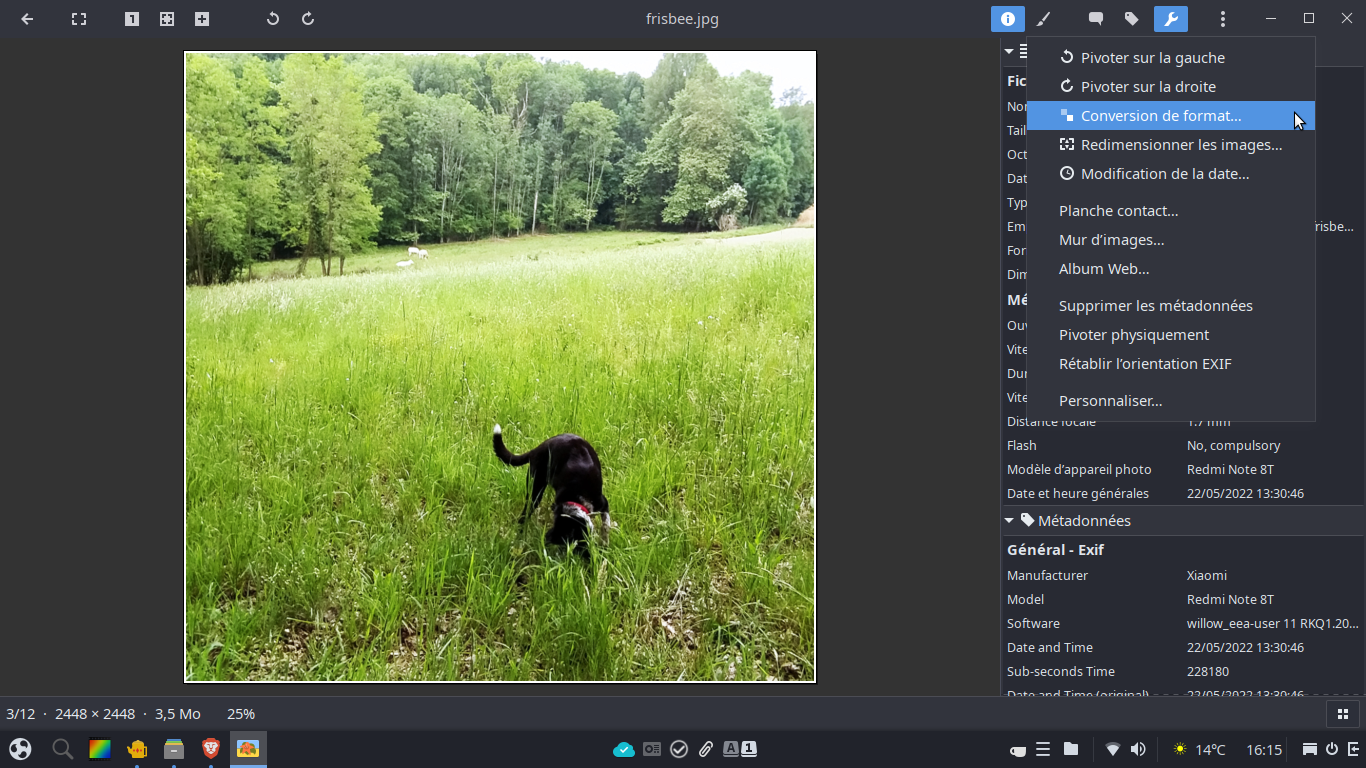Click 'Supprimer les métadonnées' option
The width and height of the screenshot is (1366, 768).
(x=1155, y=306)
